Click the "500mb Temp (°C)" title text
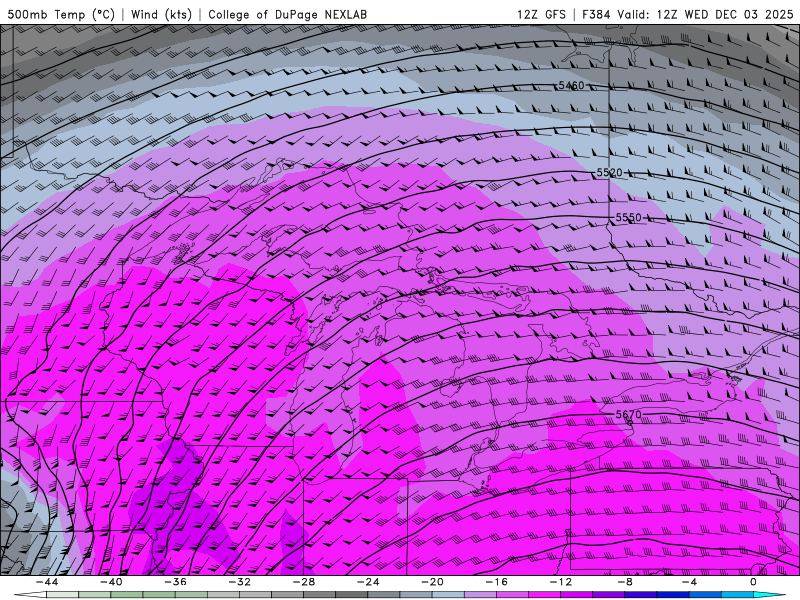 (x=61, y=14)
